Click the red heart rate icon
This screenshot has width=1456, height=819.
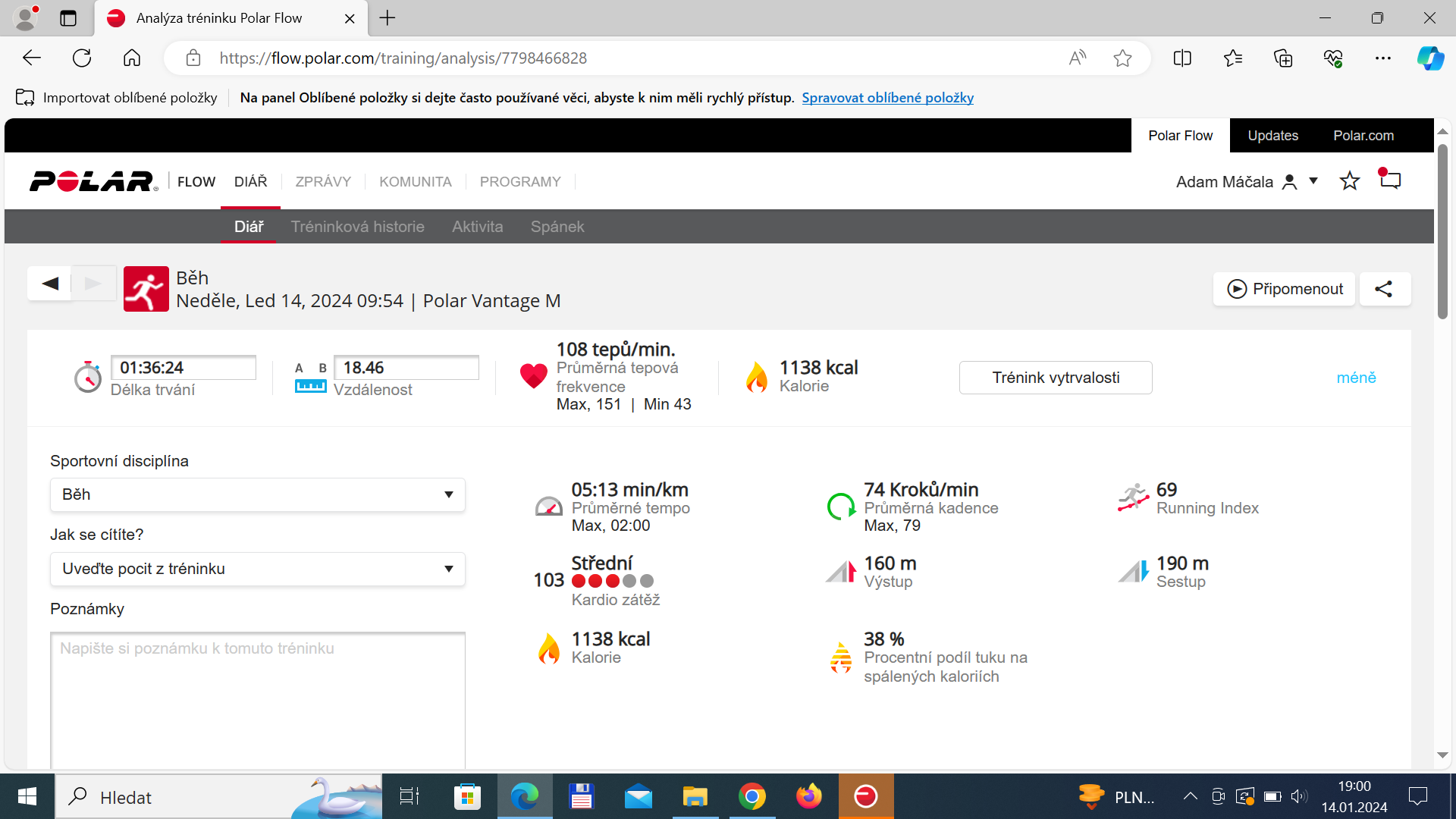[x=533, y=375]
